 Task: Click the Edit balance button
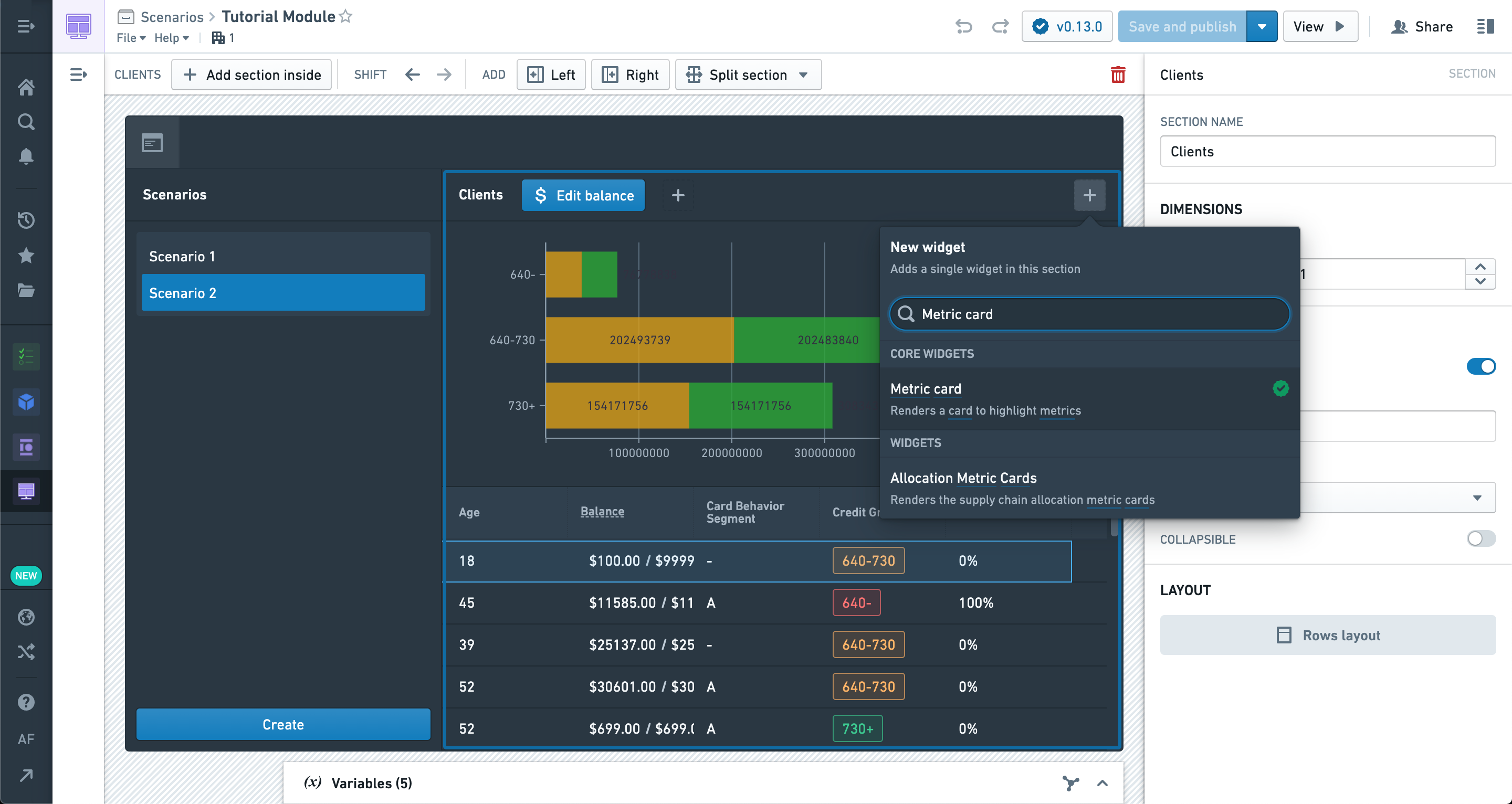(583, 195)
